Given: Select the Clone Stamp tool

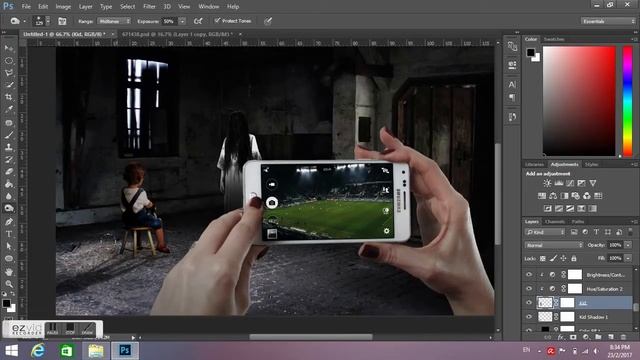Looking at the screenshot, I should pyautogui.click(x=9, y=147).
